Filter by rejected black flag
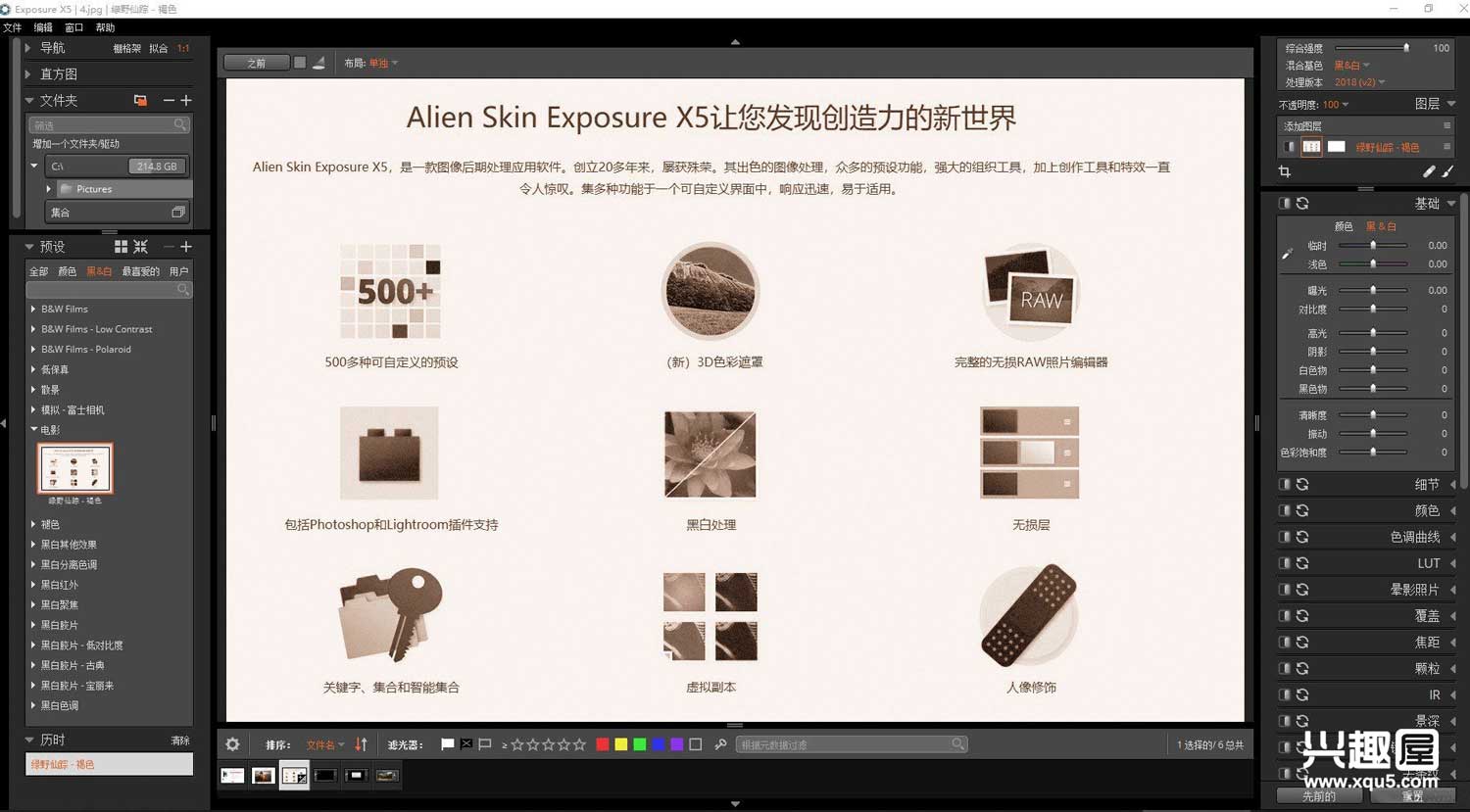The image size is (1470, 812). click(x=466, y=744)
